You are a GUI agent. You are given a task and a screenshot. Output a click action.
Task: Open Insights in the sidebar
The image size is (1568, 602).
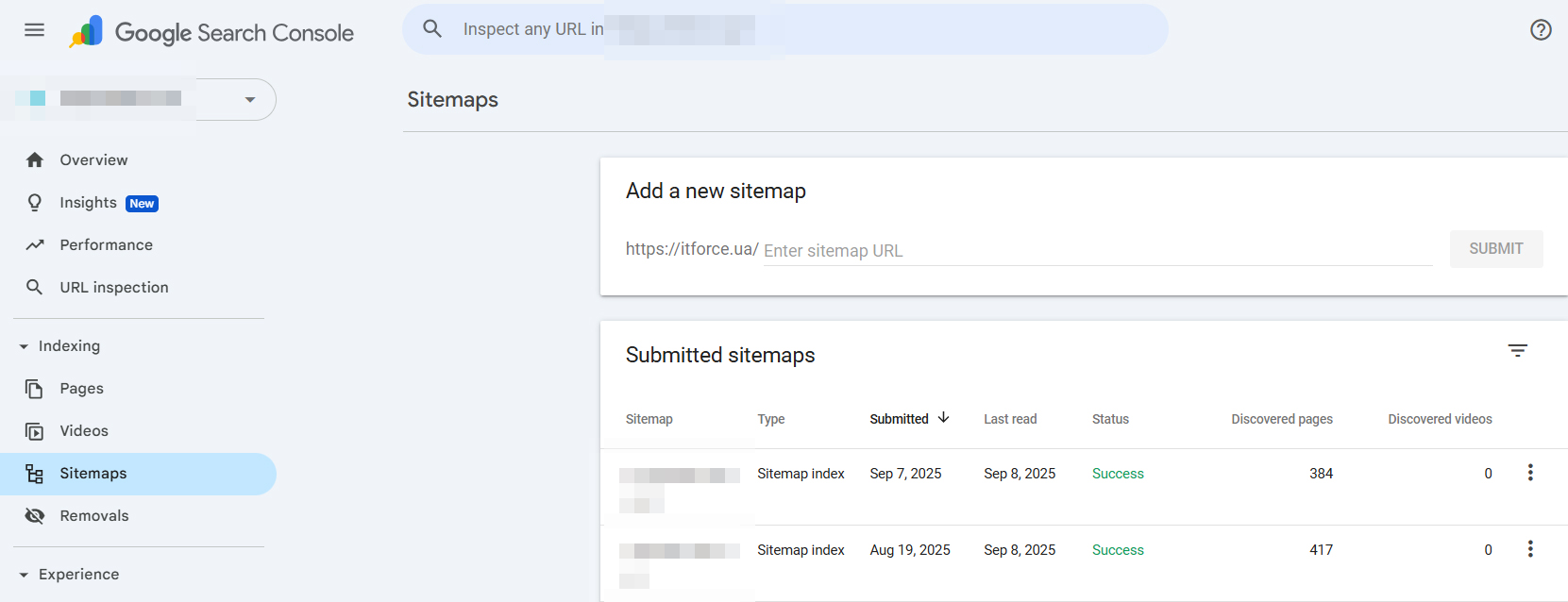[88, 203]
